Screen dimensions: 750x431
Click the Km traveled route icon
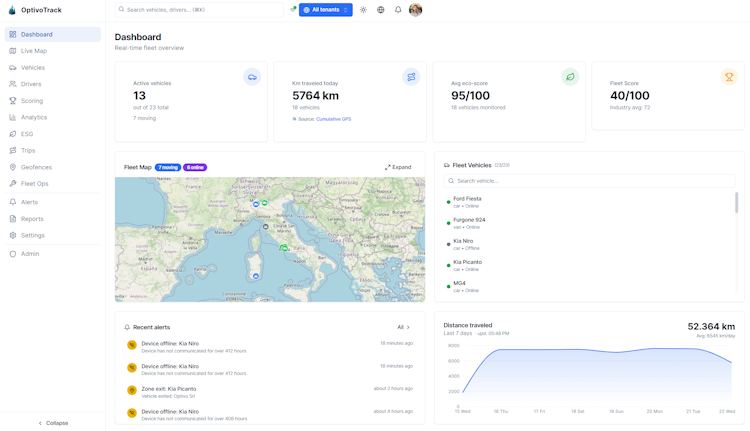click(411, 77)
